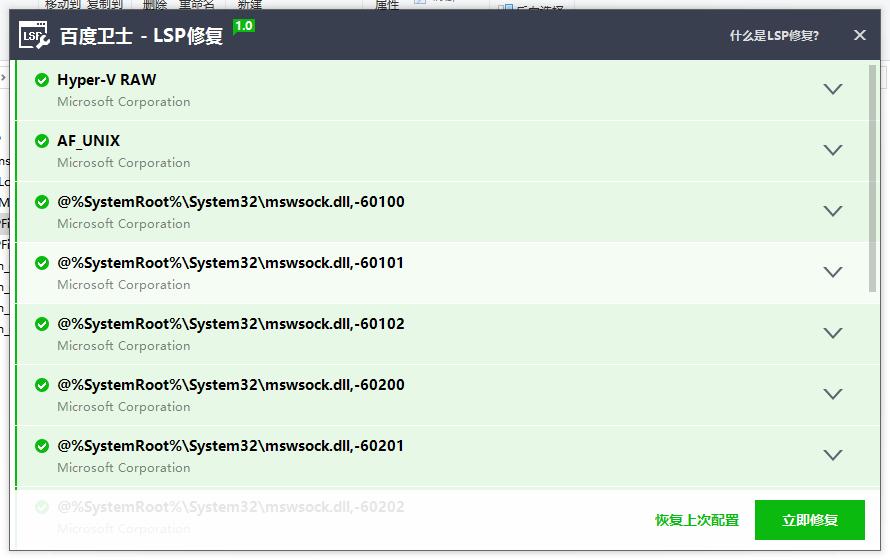Expand the Hyper-V RAW entry chevron
This screenshot has height=560, width=890.
tap(833, 89)
